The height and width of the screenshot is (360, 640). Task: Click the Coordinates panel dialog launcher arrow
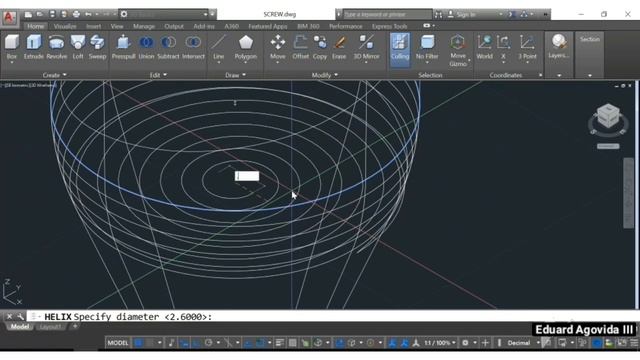pos(540,75)
